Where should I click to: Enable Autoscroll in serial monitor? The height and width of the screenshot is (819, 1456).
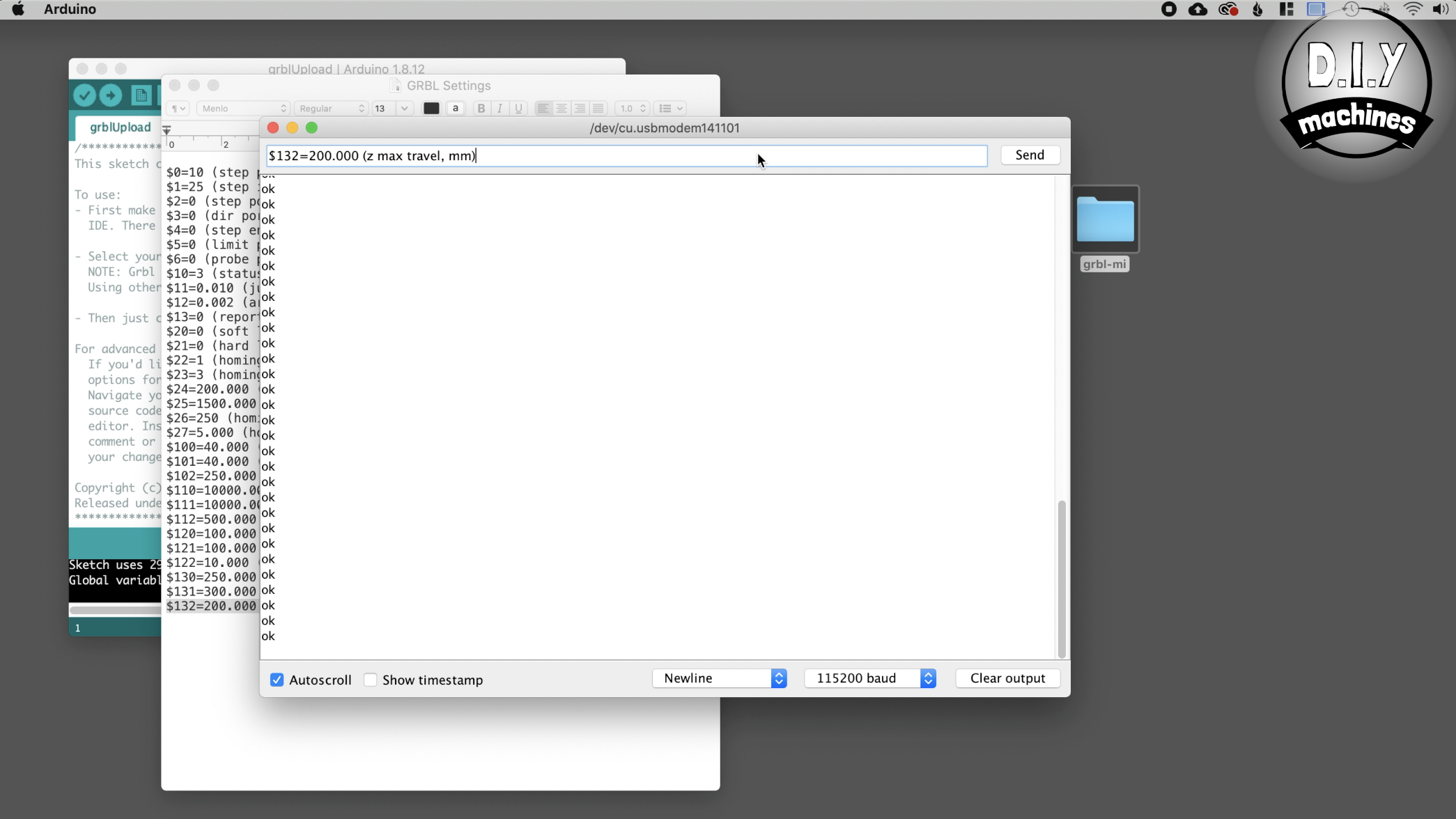(277, 680)
